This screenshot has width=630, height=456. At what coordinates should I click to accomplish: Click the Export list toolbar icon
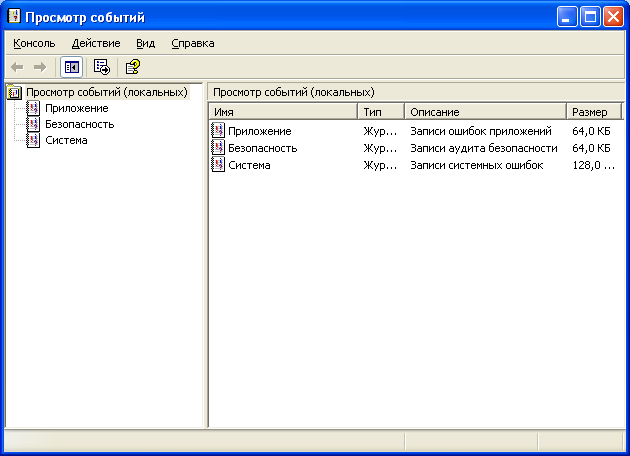point(102,67)
